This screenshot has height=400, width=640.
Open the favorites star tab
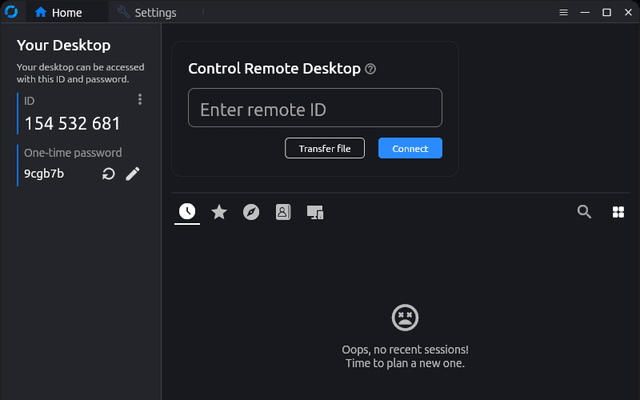click(x=219, y=212)
